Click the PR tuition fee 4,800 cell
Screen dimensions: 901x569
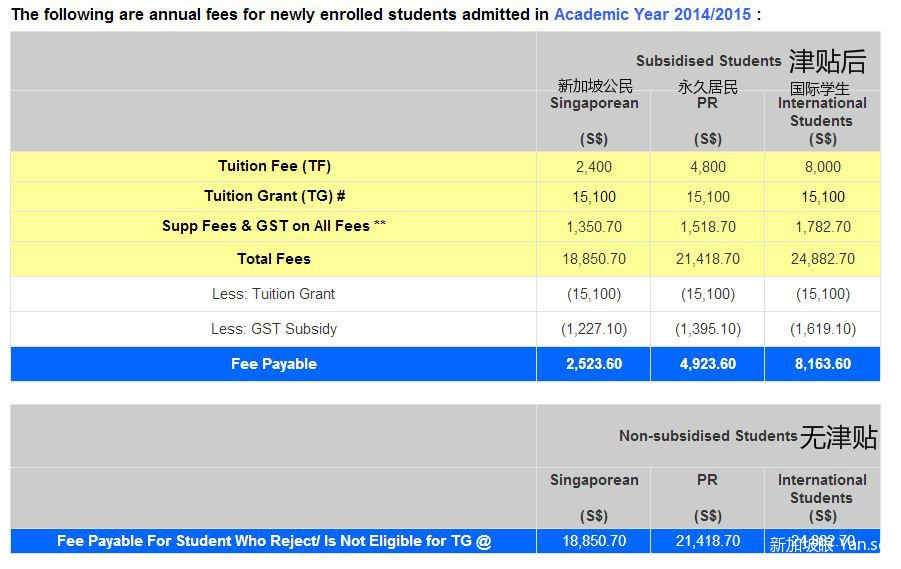point(708,167)
